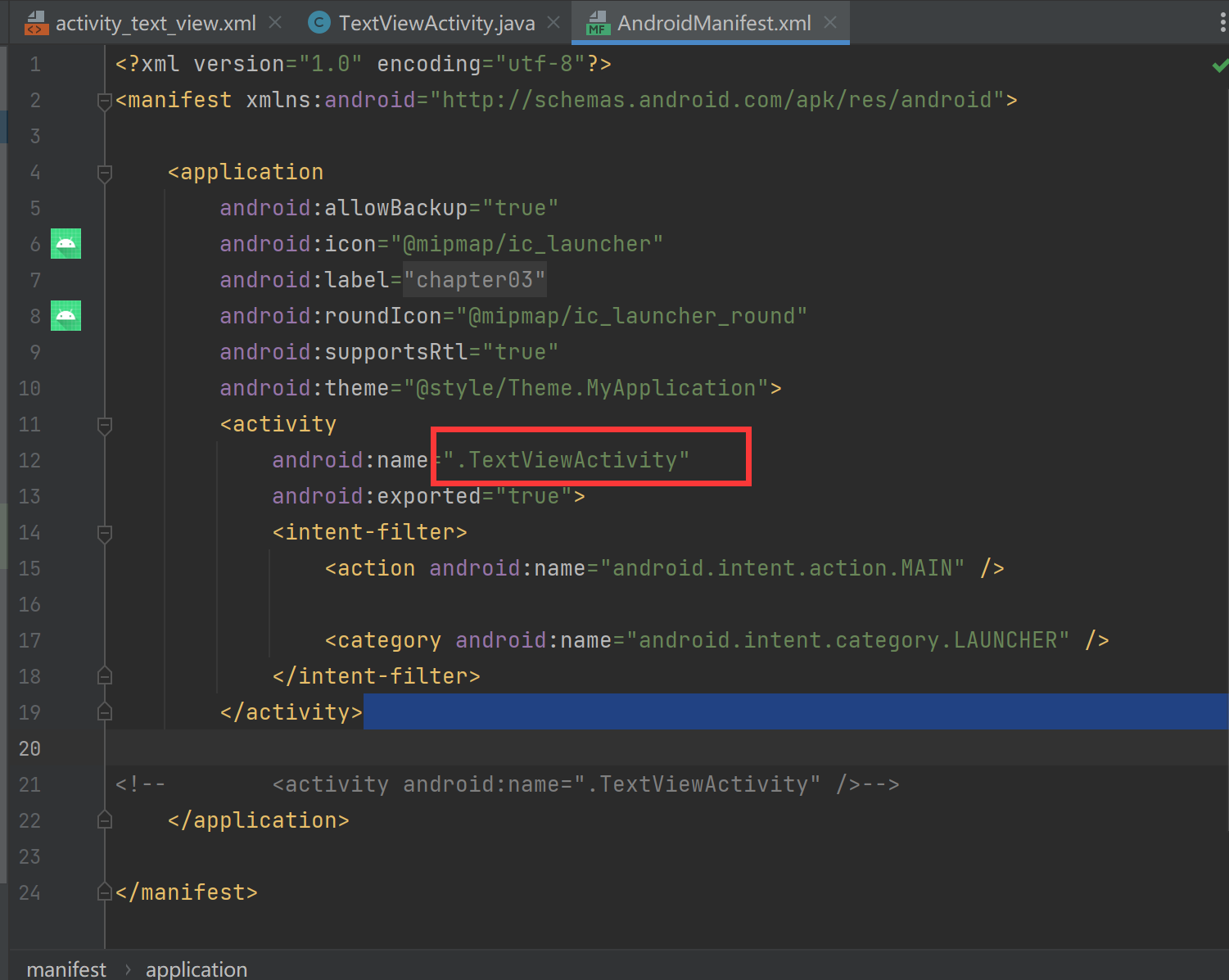
Task: Click the ic_launcher_round gutter icon on line 8
Action: tap(66, 315)
